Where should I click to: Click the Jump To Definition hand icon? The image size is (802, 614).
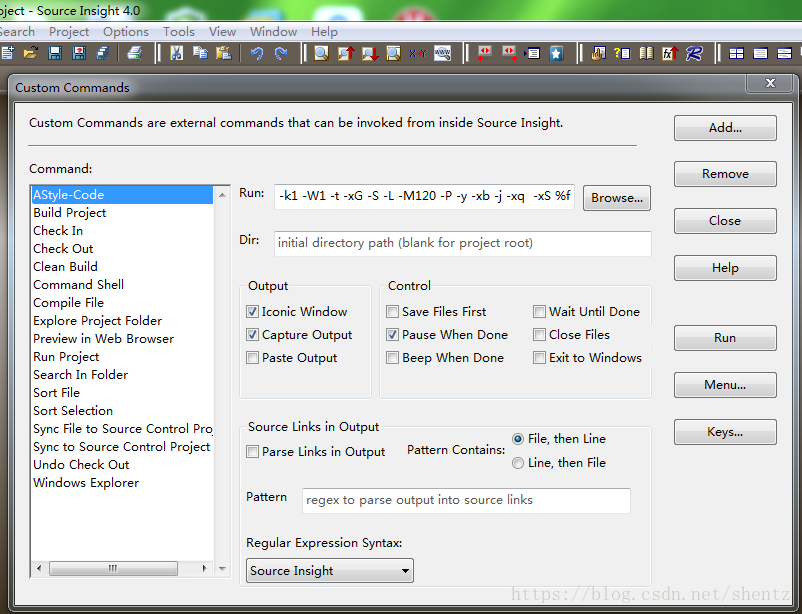pos(598,53)
